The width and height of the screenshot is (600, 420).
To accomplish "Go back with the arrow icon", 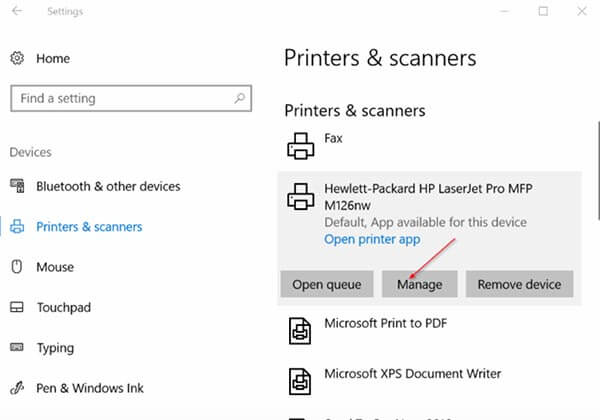I will click(x=17, y=11).
